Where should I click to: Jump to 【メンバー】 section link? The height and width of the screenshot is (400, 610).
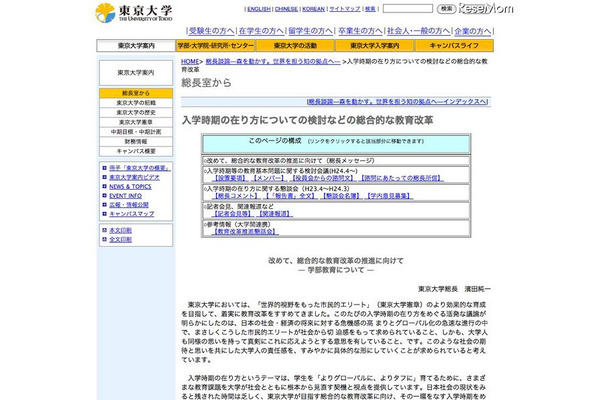[x=268, y=178]
